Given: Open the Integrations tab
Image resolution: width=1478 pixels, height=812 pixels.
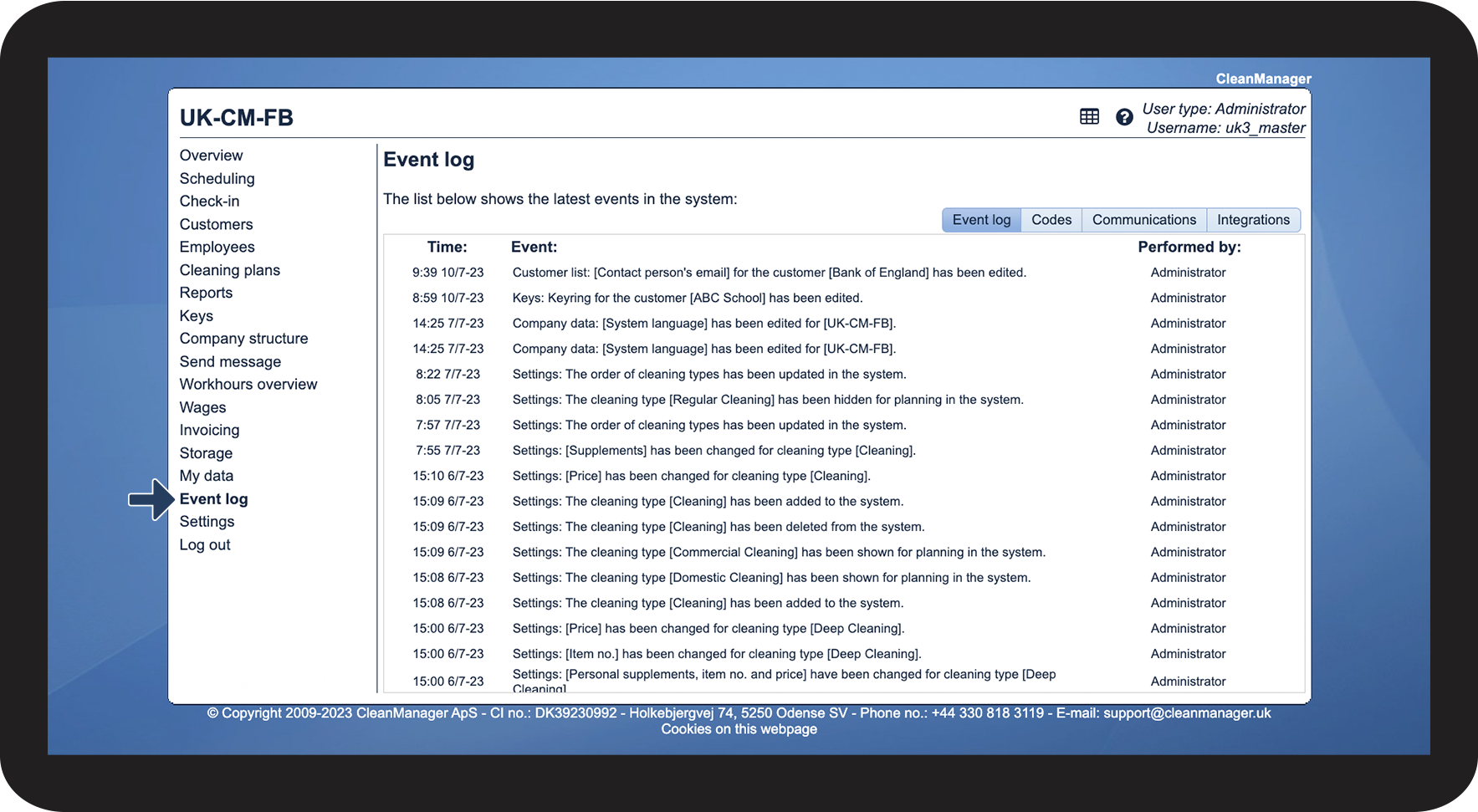Looking at the screenshot, I should tap(1253, 220).
